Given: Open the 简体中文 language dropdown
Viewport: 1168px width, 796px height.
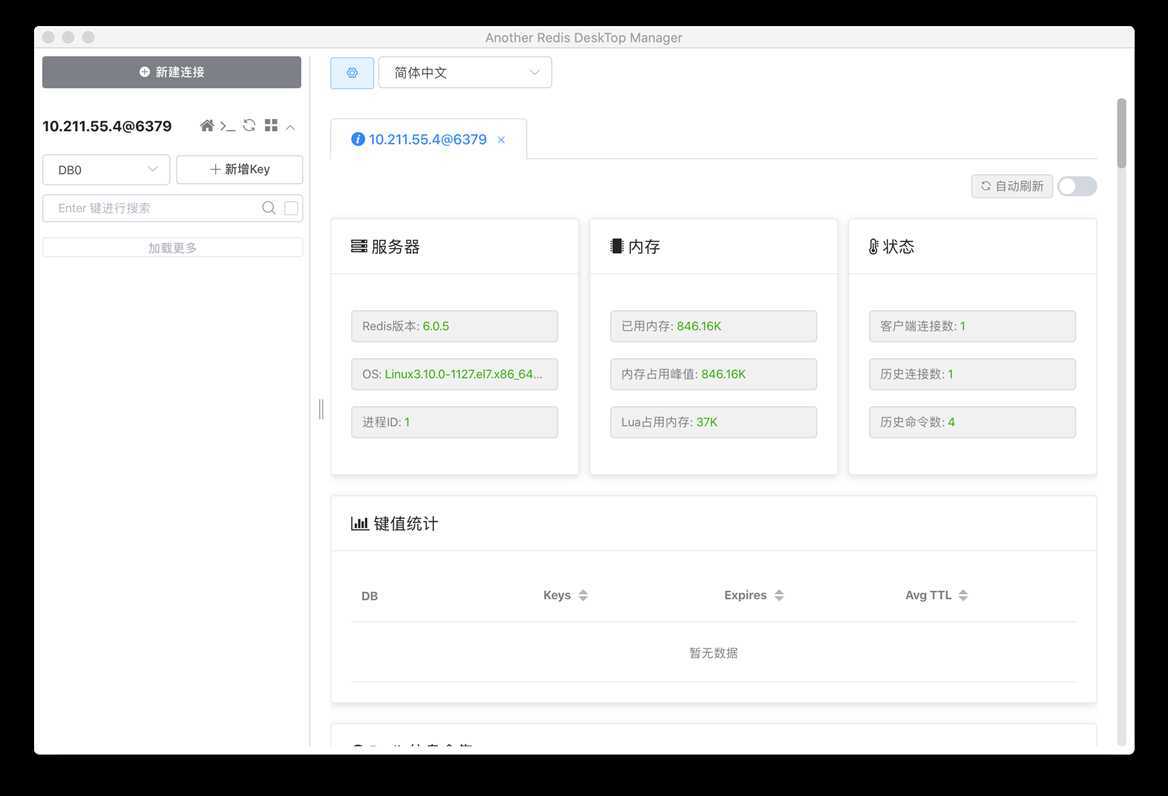Looking at the screenshot, I should point(465,73).
